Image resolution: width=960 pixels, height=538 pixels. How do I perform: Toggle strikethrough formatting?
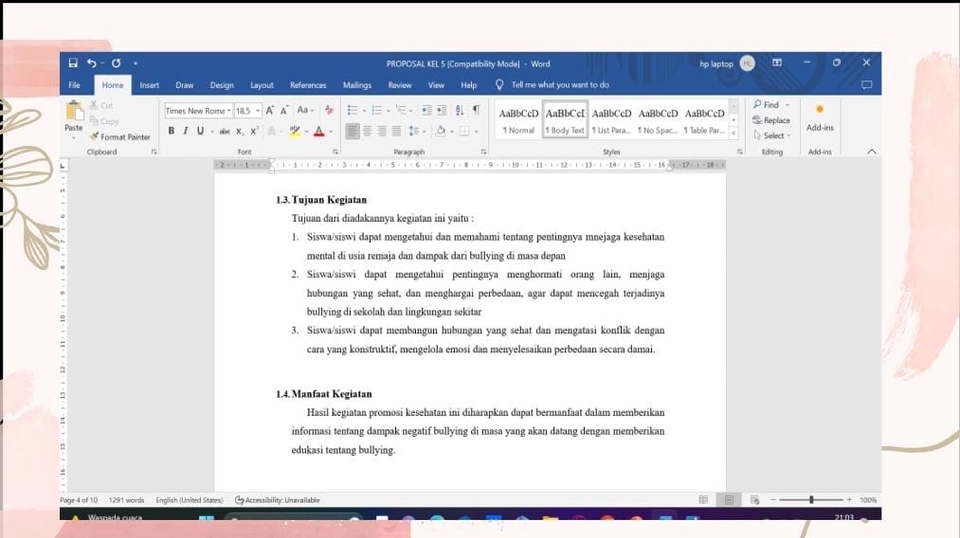[x=225, y=131]
